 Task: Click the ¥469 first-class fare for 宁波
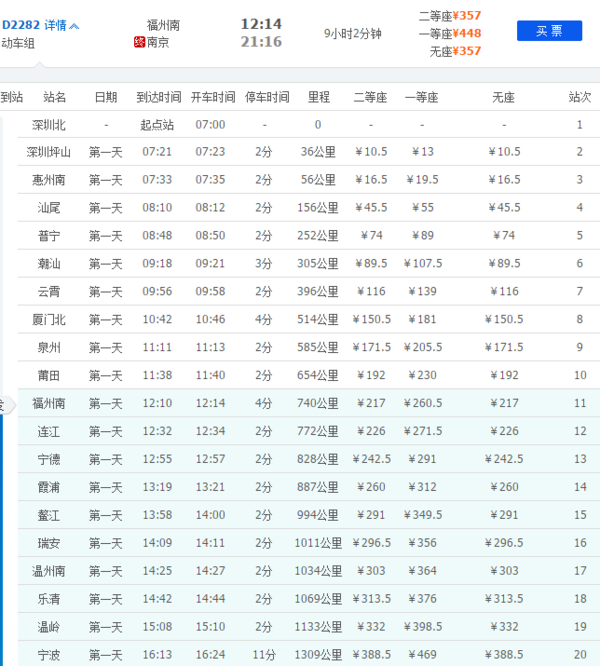pos(422,655)
